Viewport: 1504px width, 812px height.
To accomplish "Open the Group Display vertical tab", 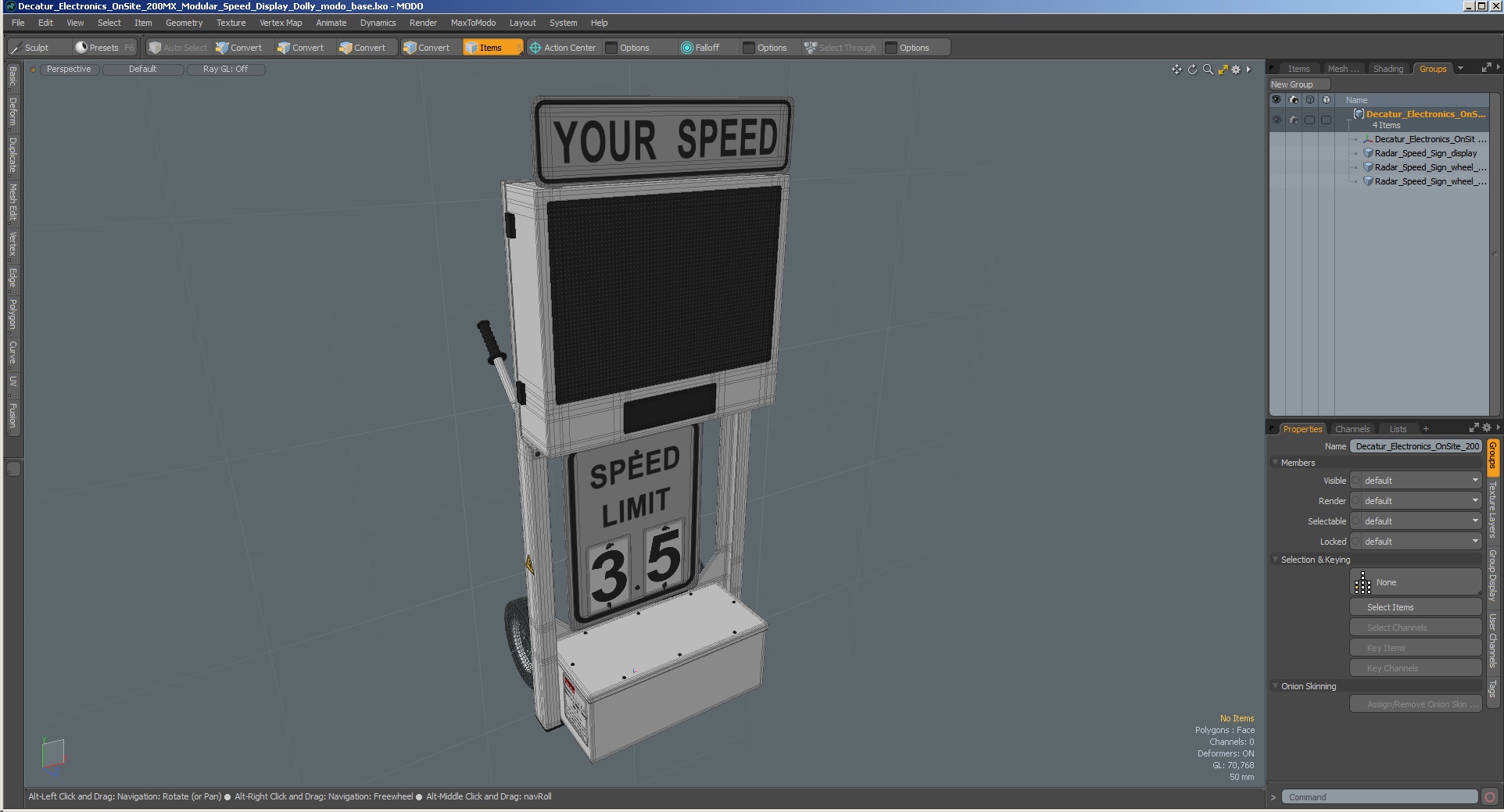I will 1492,574.
